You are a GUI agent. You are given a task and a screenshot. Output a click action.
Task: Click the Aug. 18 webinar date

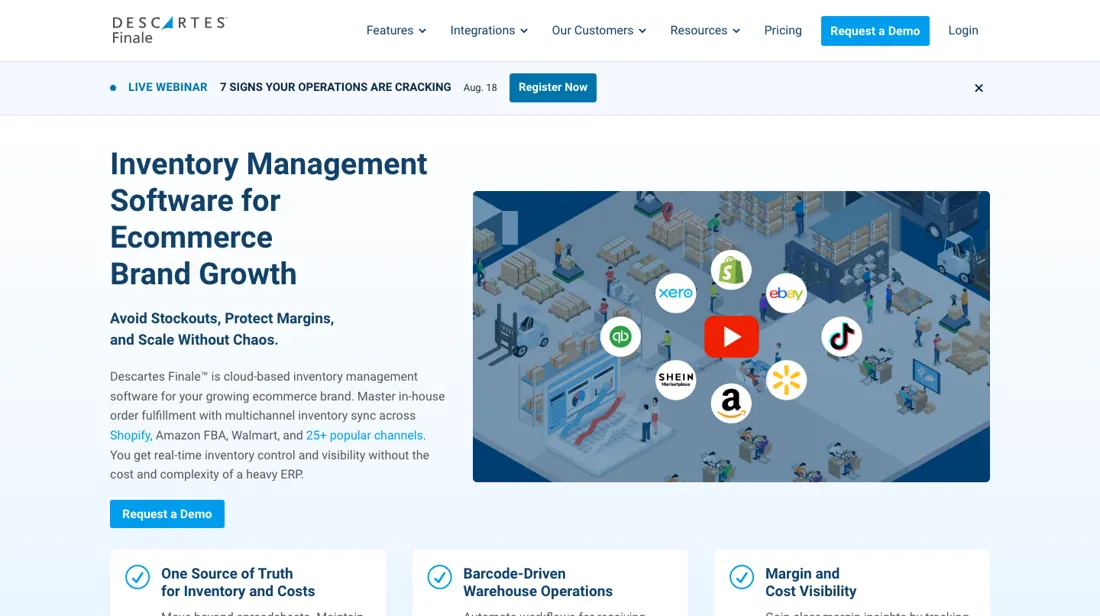tap(480, 88)
